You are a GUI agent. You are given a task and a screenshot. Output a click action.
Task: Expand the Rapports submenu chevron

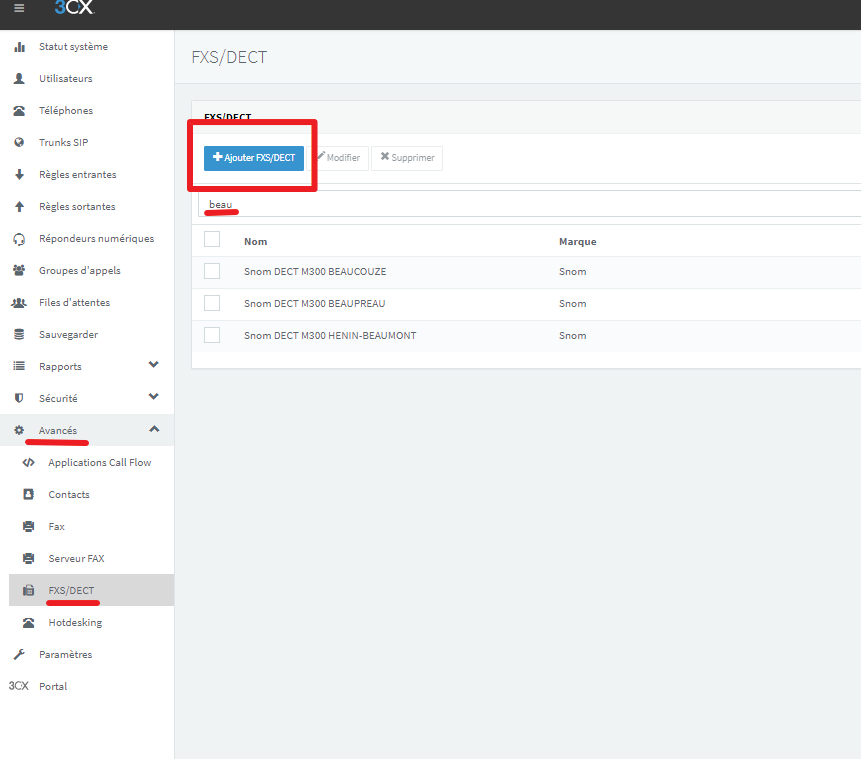coord(154,365)
